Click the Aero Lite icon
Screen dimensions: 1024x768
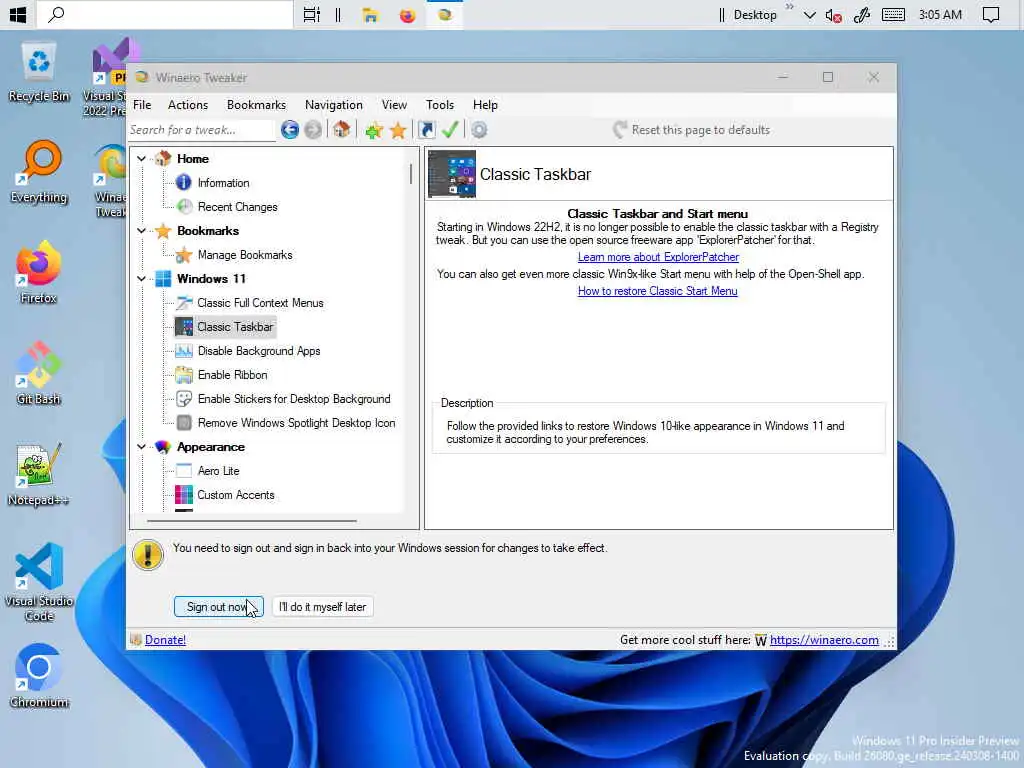tap(184, 471)
